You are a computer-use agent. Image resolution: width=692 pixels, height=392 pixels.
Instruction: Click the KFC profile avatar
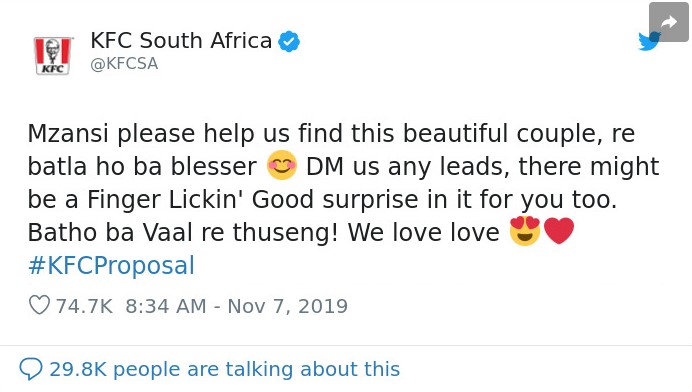(53, 55)
